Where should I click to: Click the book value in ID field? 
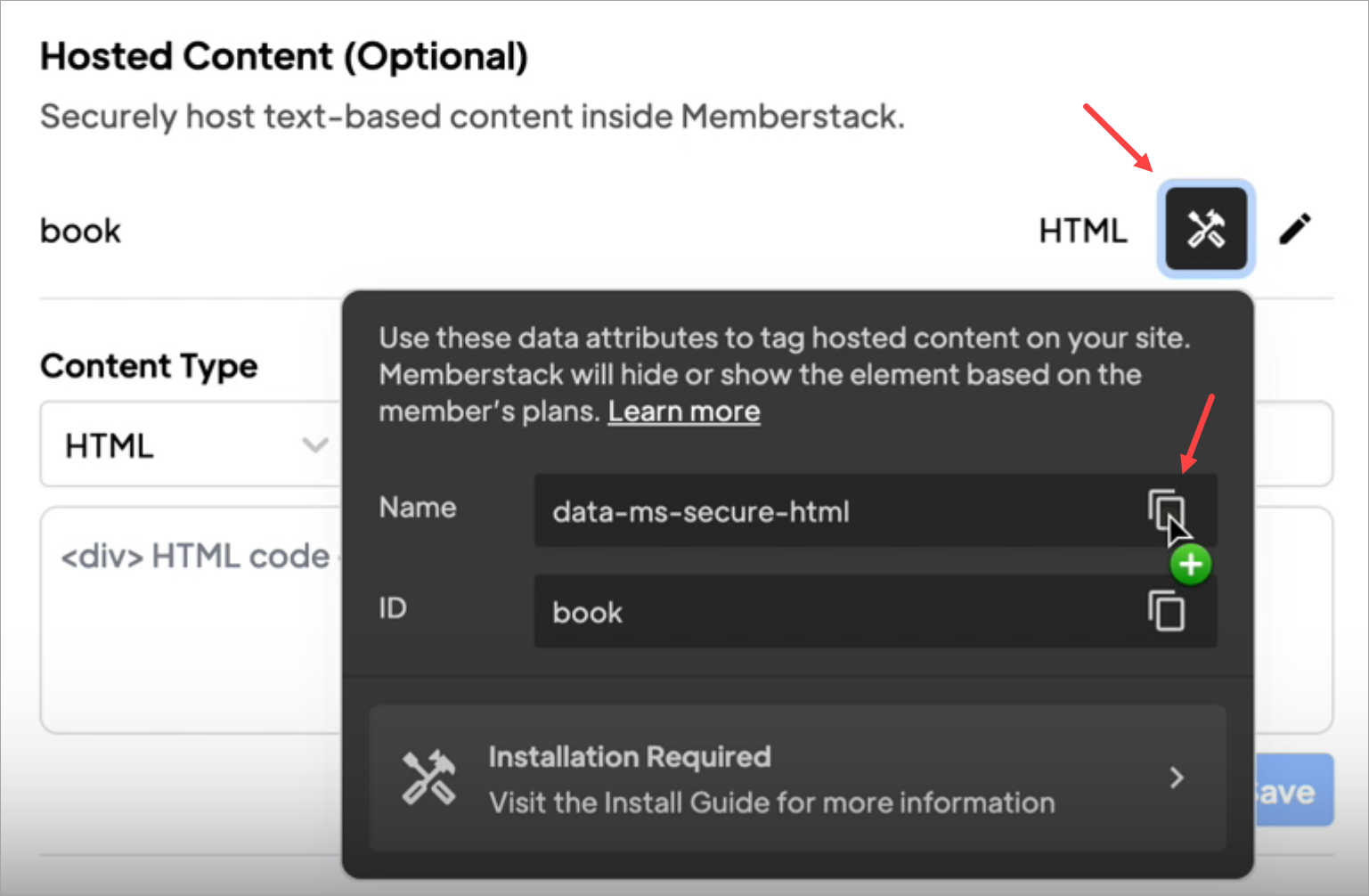[588, 613]
